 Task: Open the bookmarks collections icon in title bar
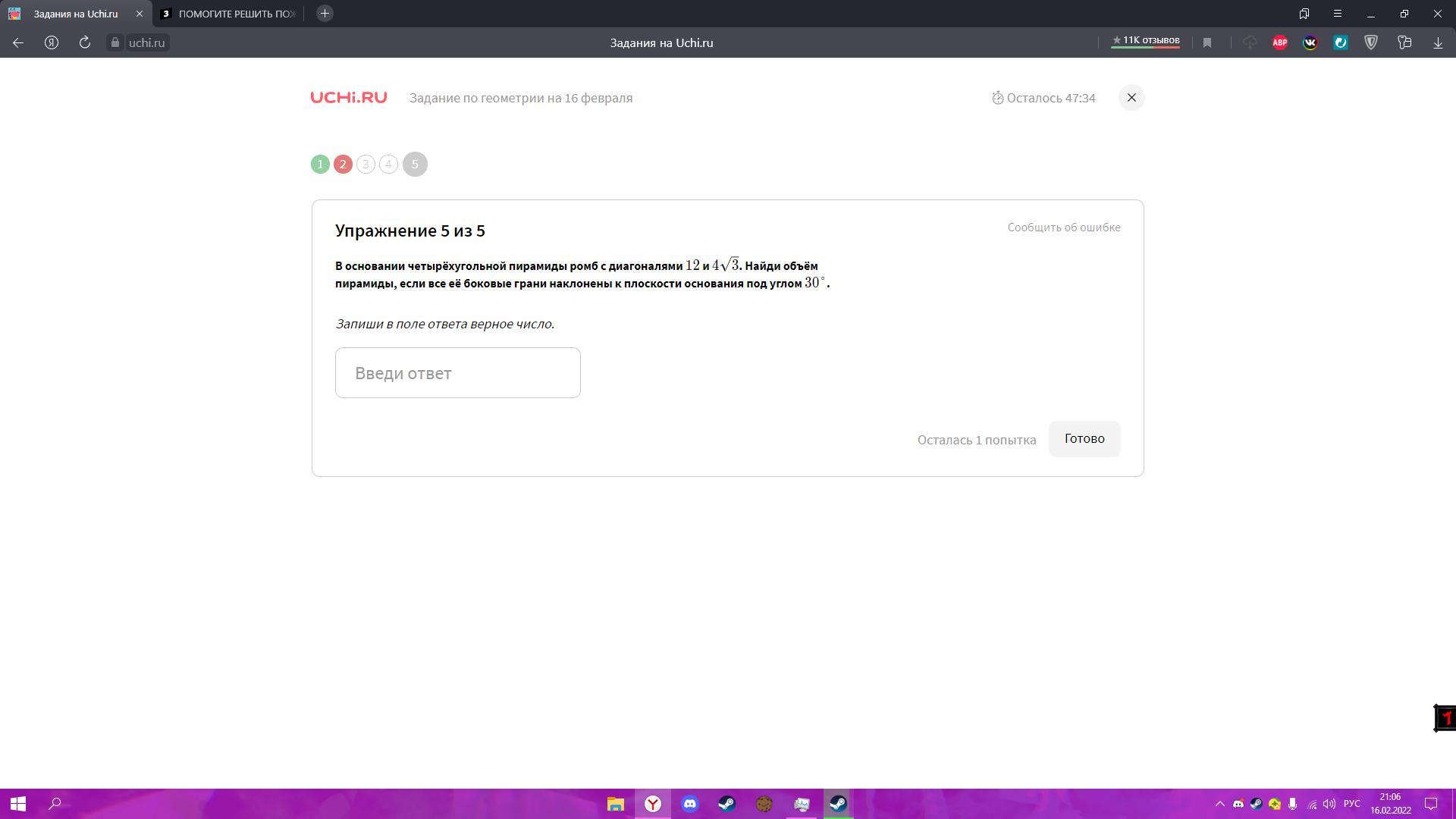[1304, 14]
